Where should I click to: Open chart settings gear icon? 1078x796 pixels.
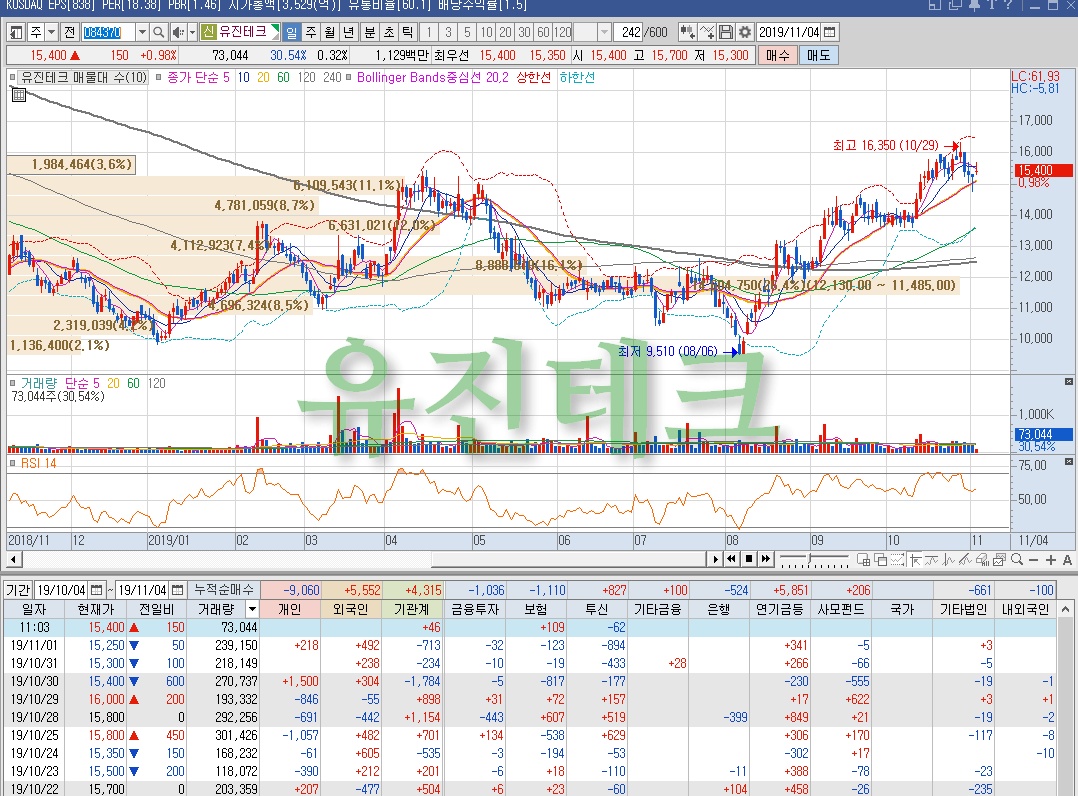pyautogui.click(x=745, y=32)
